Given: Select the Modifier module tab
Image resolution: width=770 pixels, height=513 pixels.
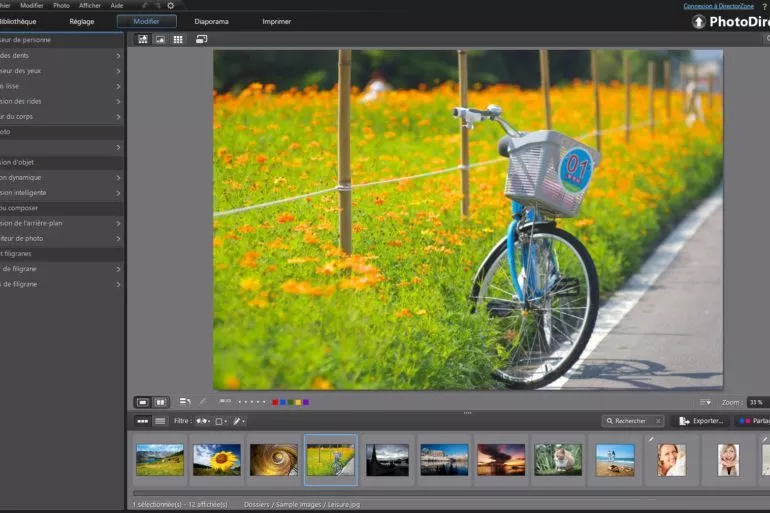Looking at the screenshot, I should [x=146, y=21].
